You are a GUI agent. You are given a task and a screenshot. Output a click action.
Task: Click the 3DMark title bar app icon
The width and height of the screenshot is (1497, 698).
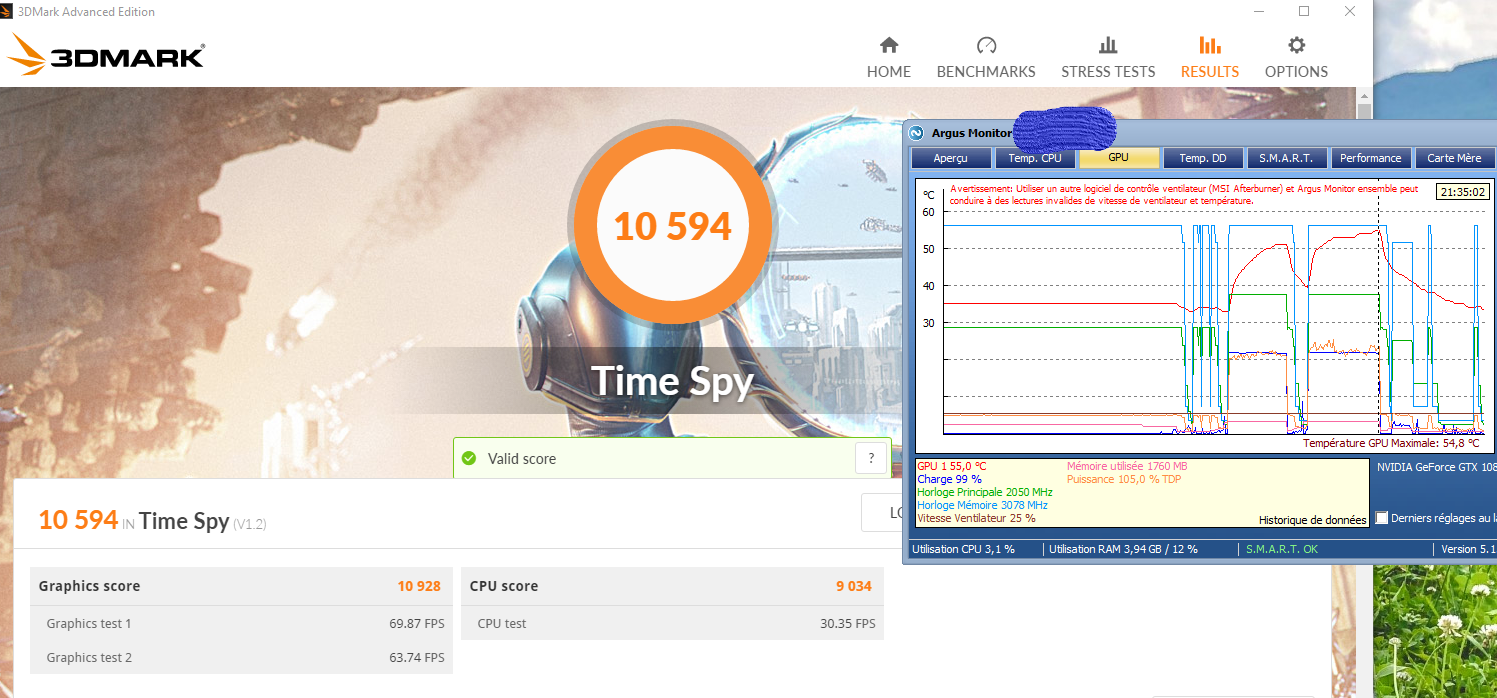(x=9, y=12)
